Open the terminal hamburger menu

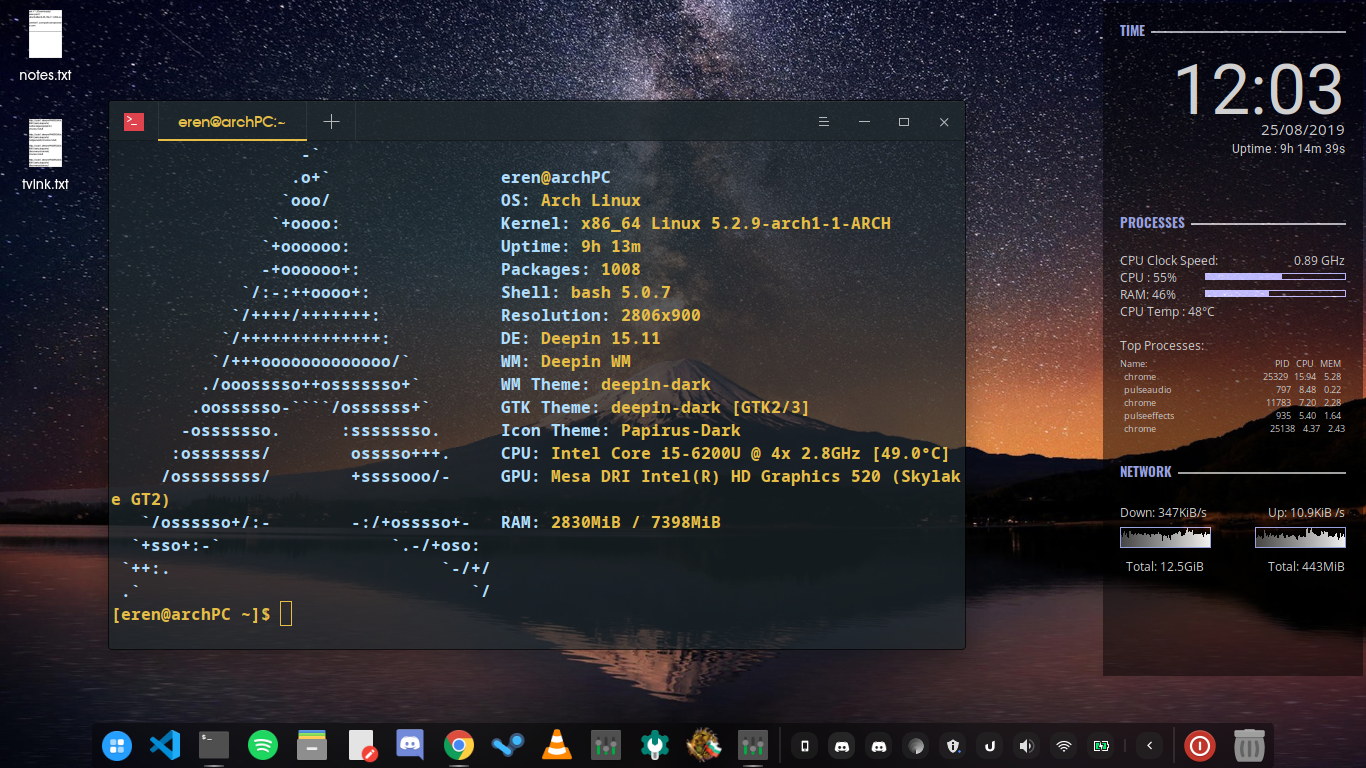click(x=824, y=122)
